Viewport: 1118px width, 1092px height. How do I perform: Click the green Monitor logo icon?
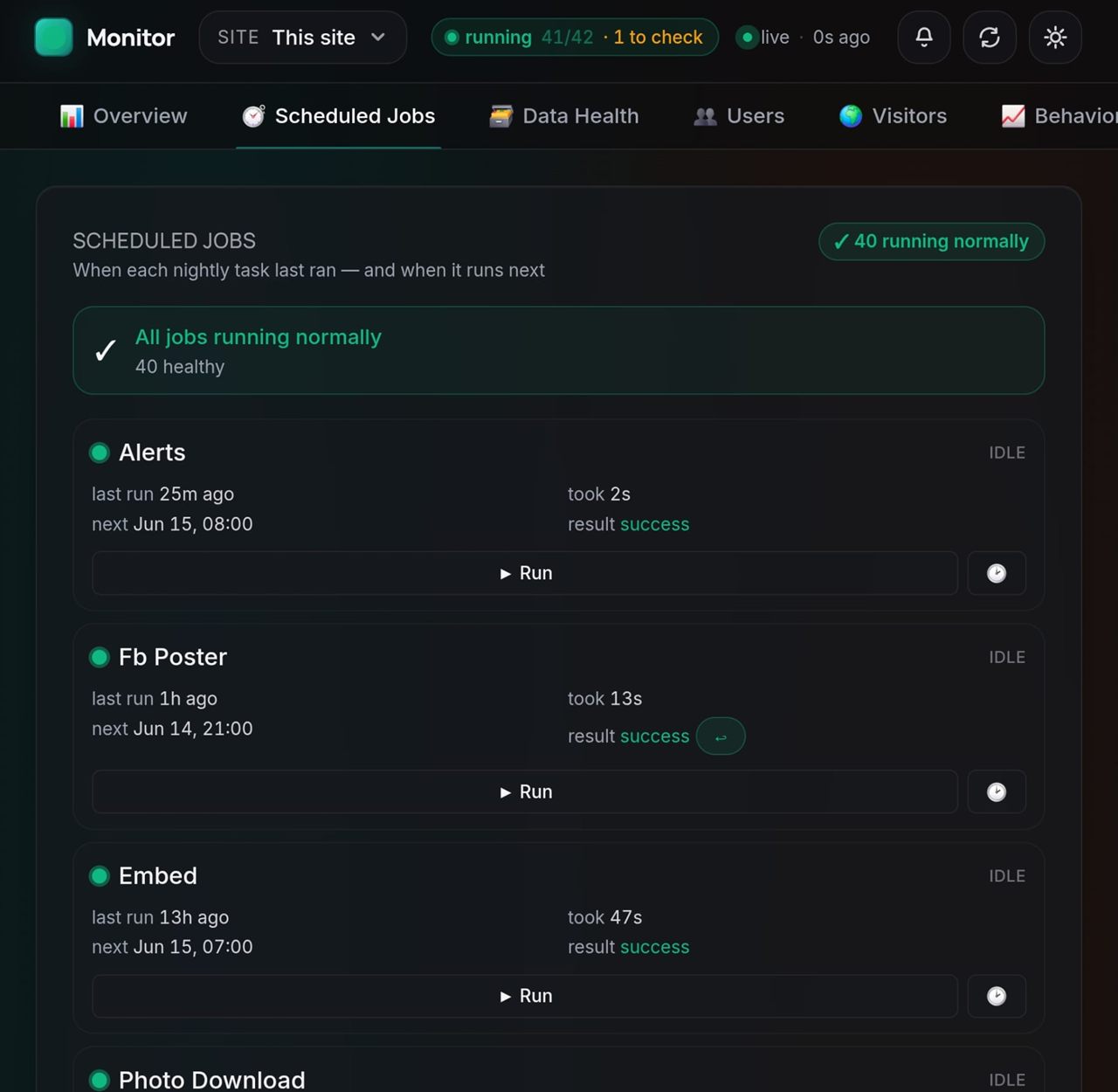pyautogui.click(x=53, y=38)
